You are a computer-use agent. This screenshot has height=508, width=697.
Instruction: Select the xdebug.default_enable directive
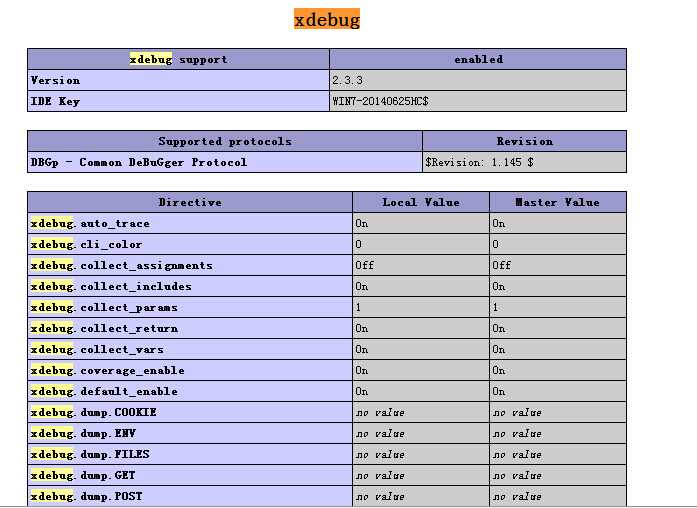[190, 392]
